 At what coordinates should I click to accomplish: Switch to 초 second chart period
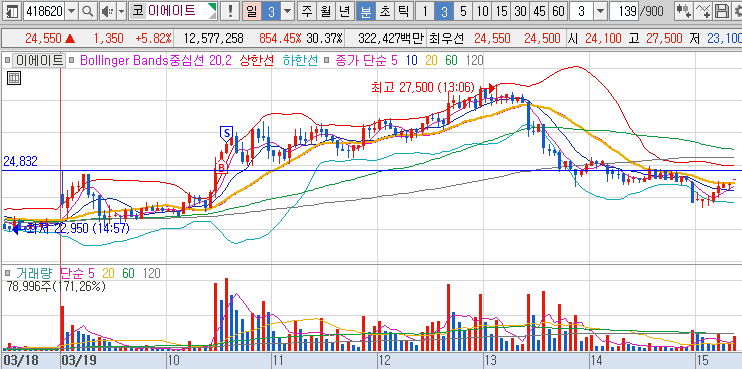384,11
